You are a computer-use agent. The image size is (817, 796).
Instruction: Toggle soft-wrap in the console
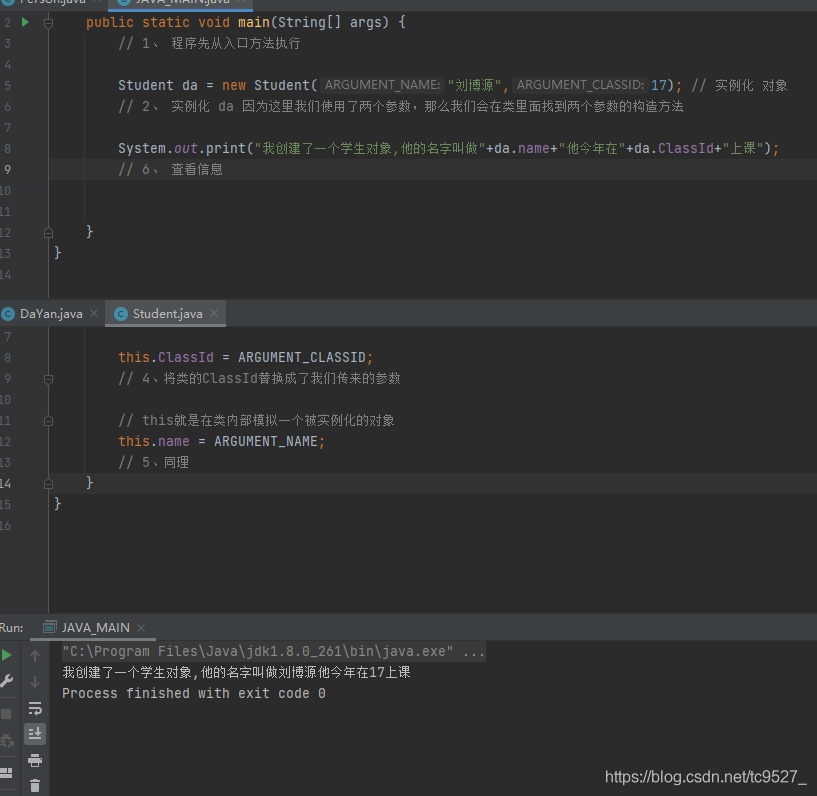[35, 708]
